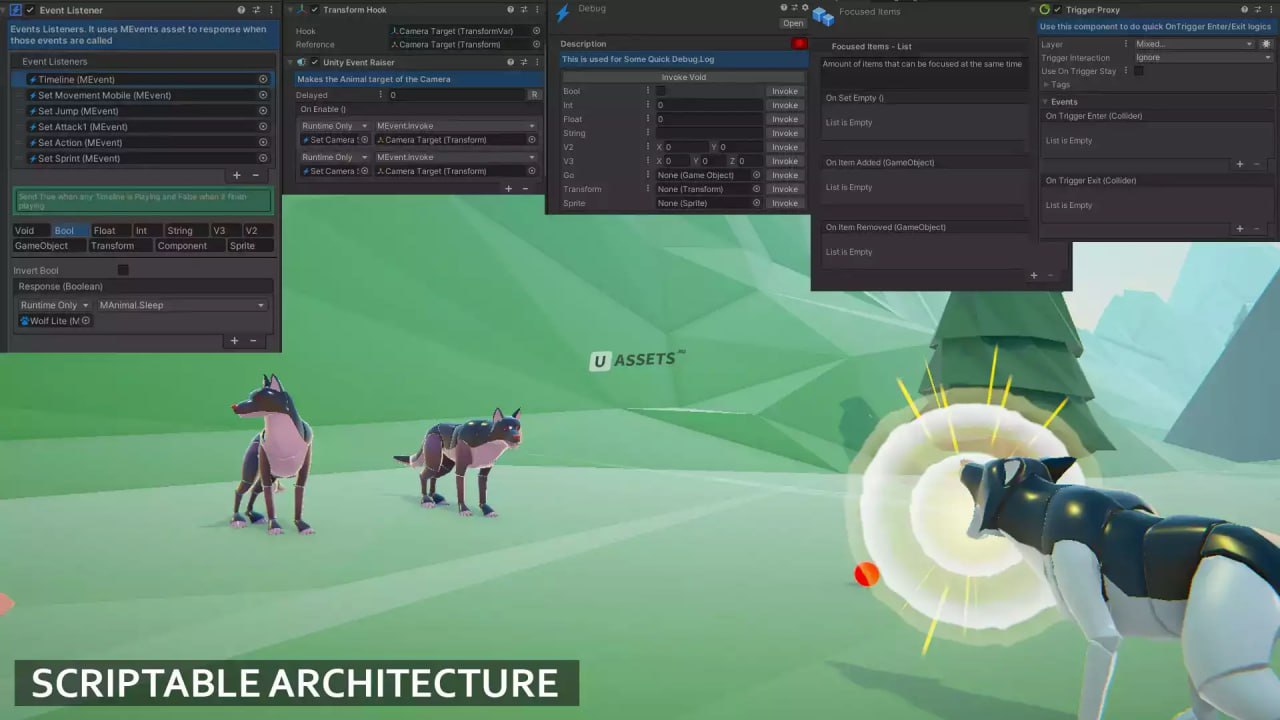The width and height of the screenshot is (1280, 720).
Task: Enable the Invert Bool checkbox
Action: pos(123,270)
